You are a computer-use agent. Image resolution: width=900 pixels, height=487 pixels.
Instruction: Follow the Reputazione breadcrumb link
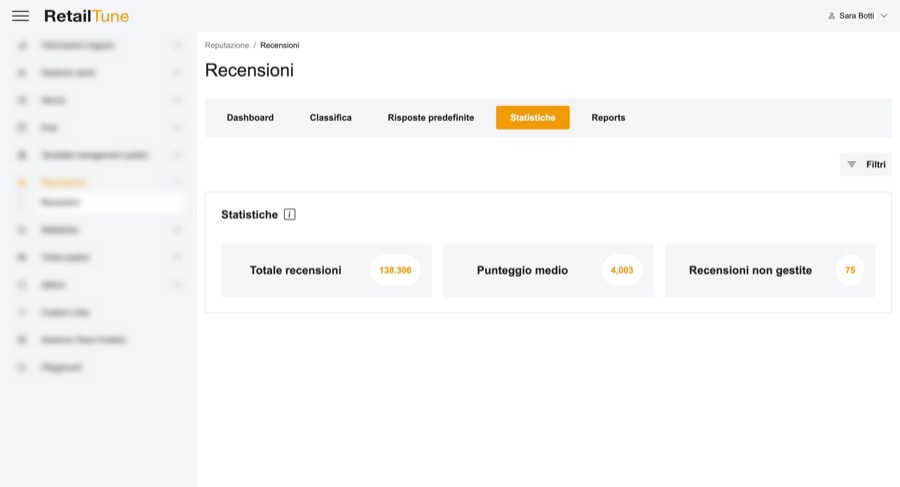227,45
